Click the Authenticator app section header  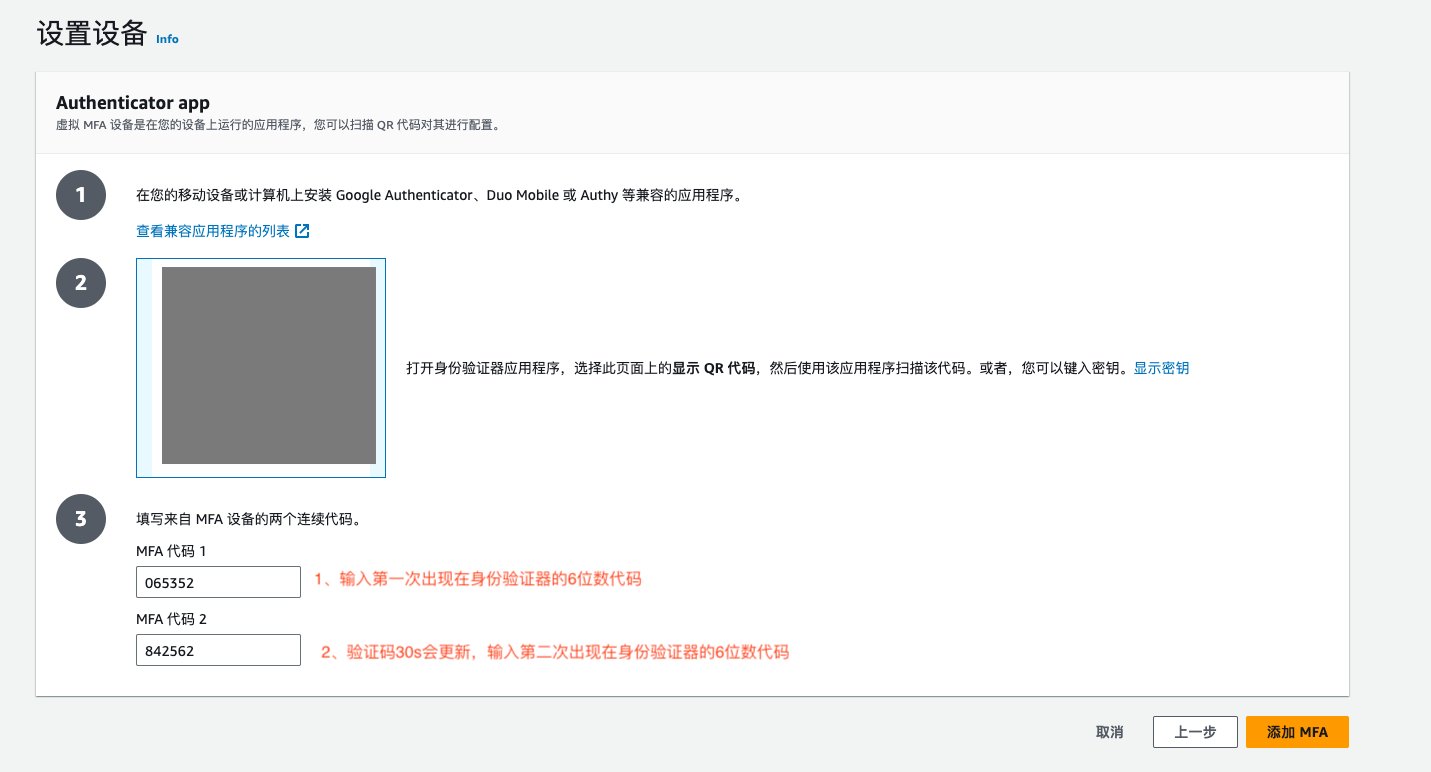132,103
